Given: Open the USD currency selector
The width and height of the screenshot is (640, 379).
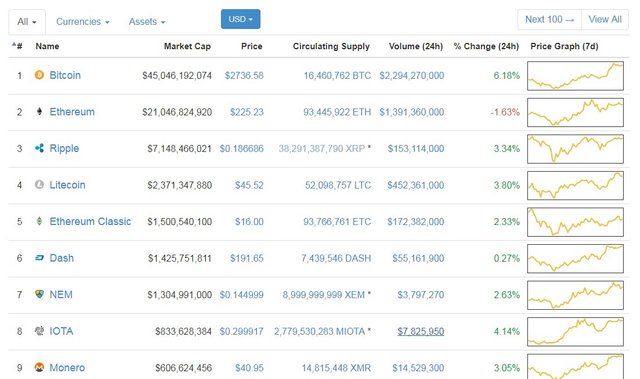Looking at the screenshot, I should click(240, 19).
